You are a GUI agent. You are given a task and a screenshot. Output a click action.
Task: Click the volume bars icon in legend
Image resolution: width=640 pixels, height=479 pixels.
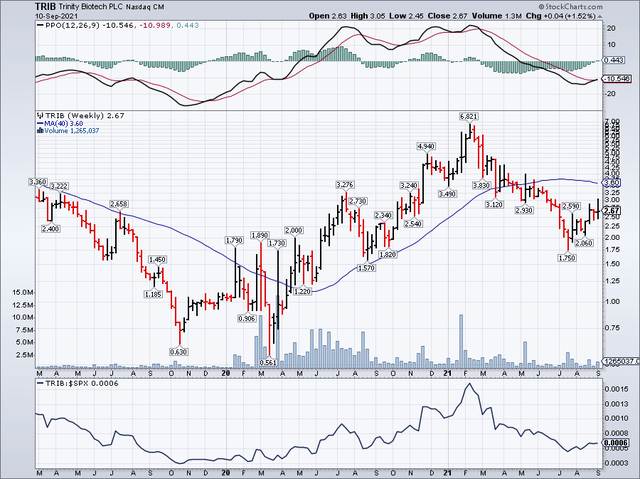tap(40, 131)
